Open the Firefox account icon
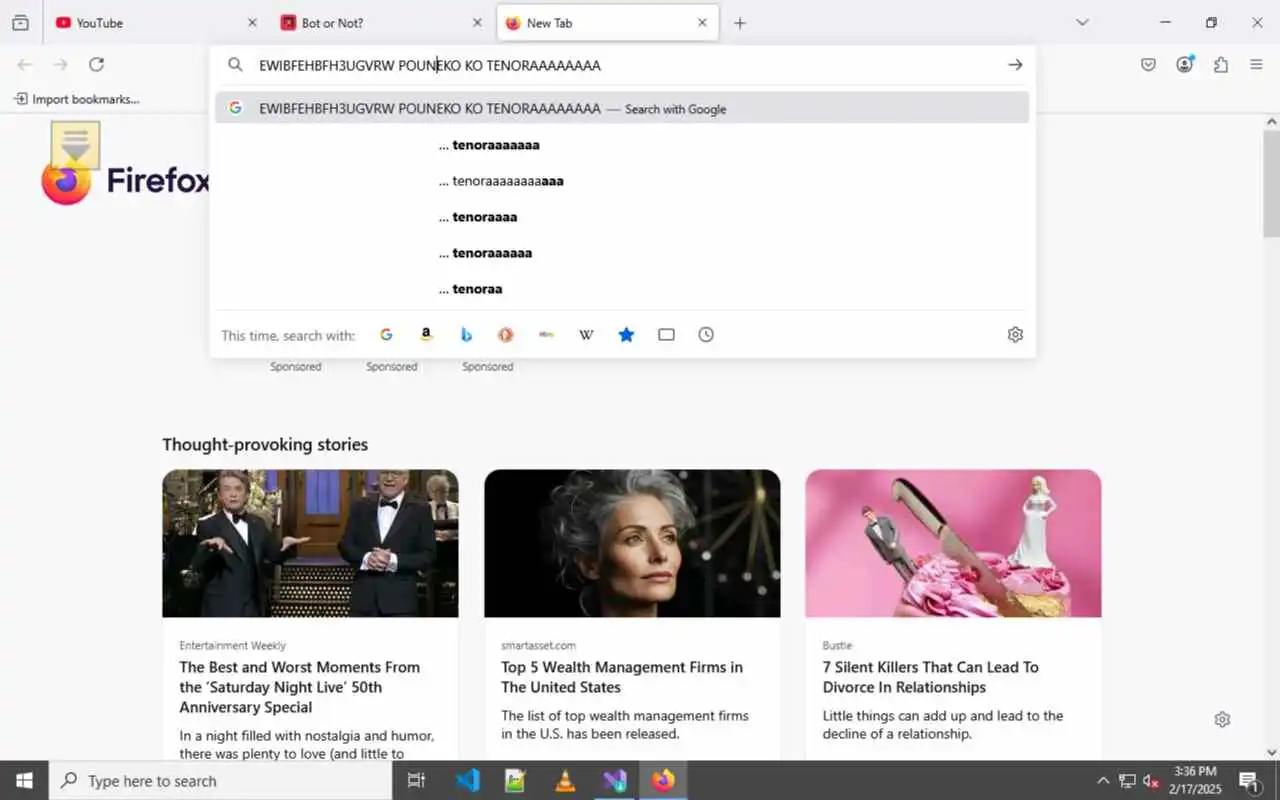Viewport: 1280px width, 800px height. tap(1185, 65)
